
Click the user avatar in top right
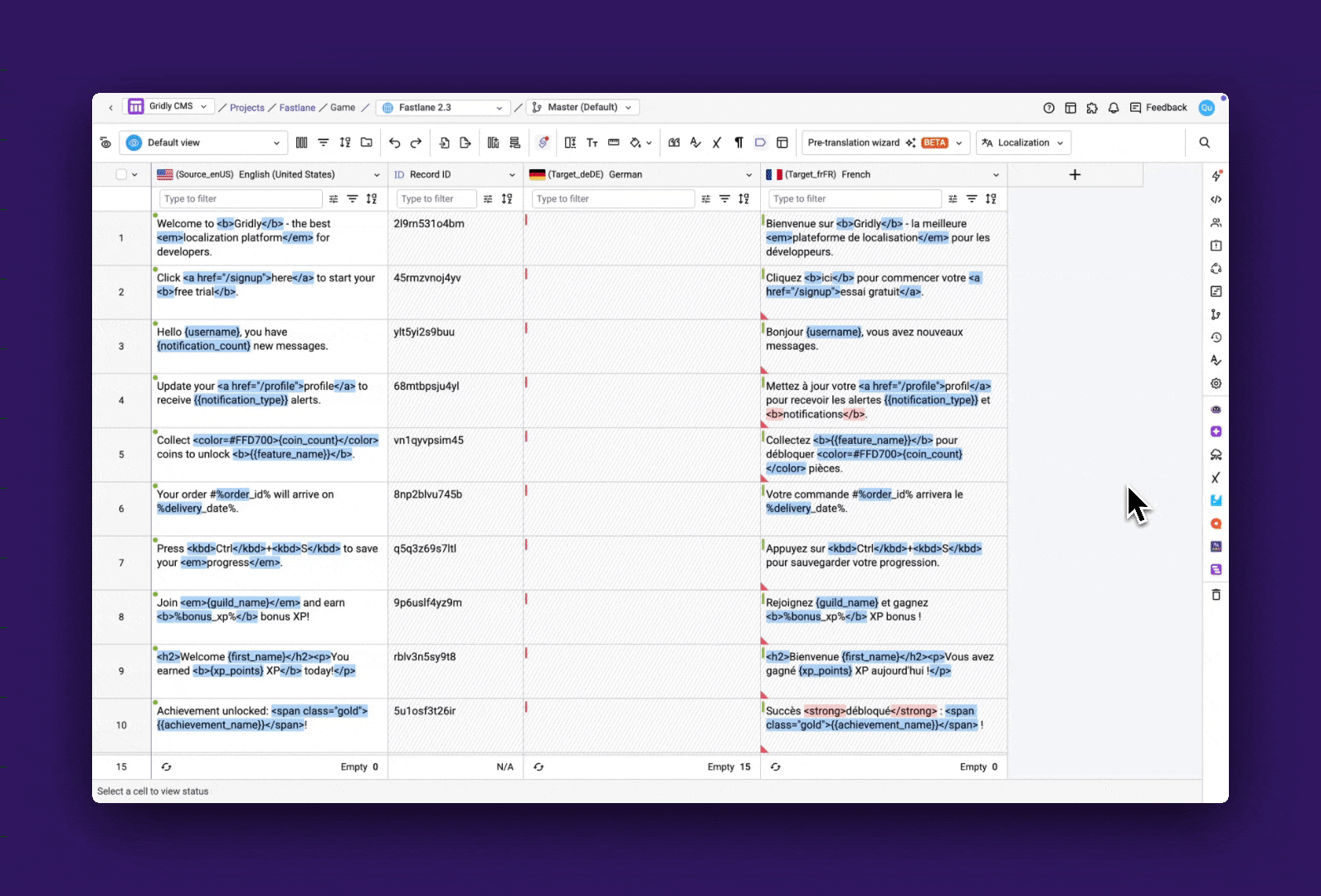coord(1207,108)
